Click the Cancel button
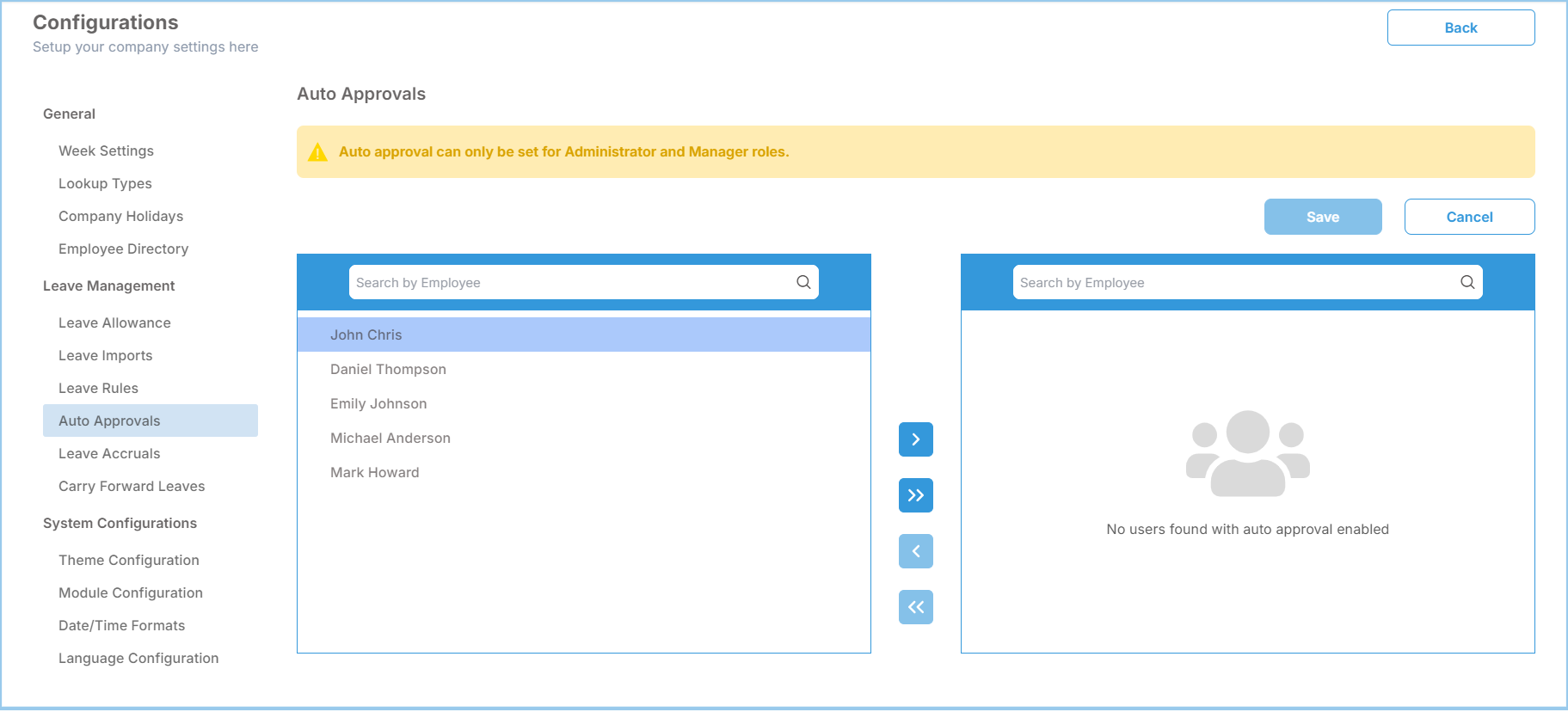Viewport: 1568px width, 712px height. pyautogui.click(x=1468, y=217)
